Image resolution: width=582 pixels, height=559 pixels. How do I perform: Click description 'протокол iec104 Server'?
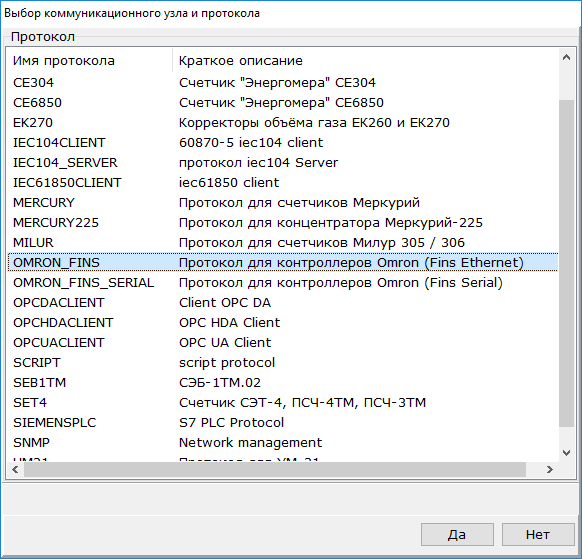point(258,163)
